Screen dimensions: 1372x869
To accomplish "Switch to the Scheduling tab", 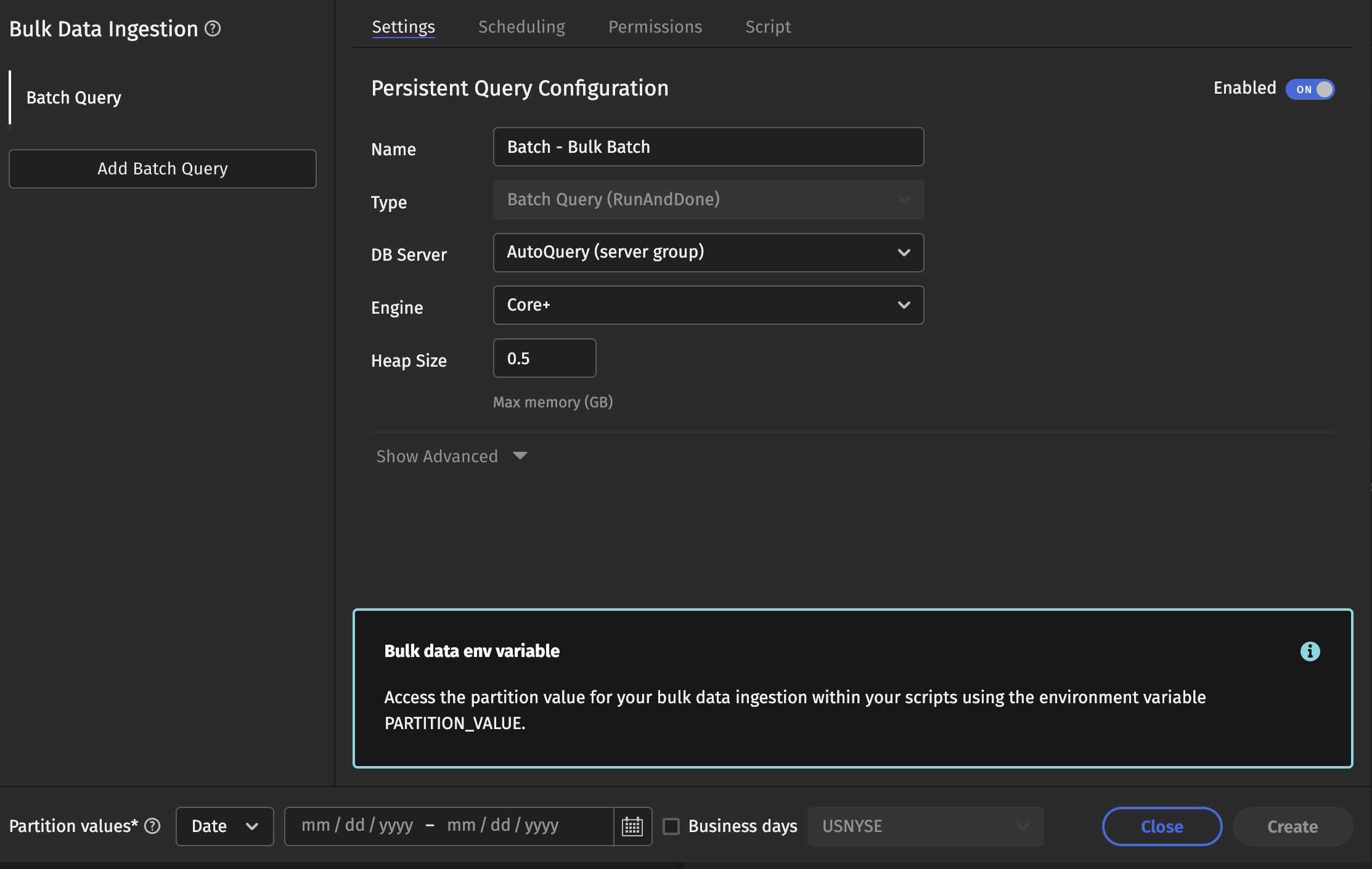I will 521,27.
